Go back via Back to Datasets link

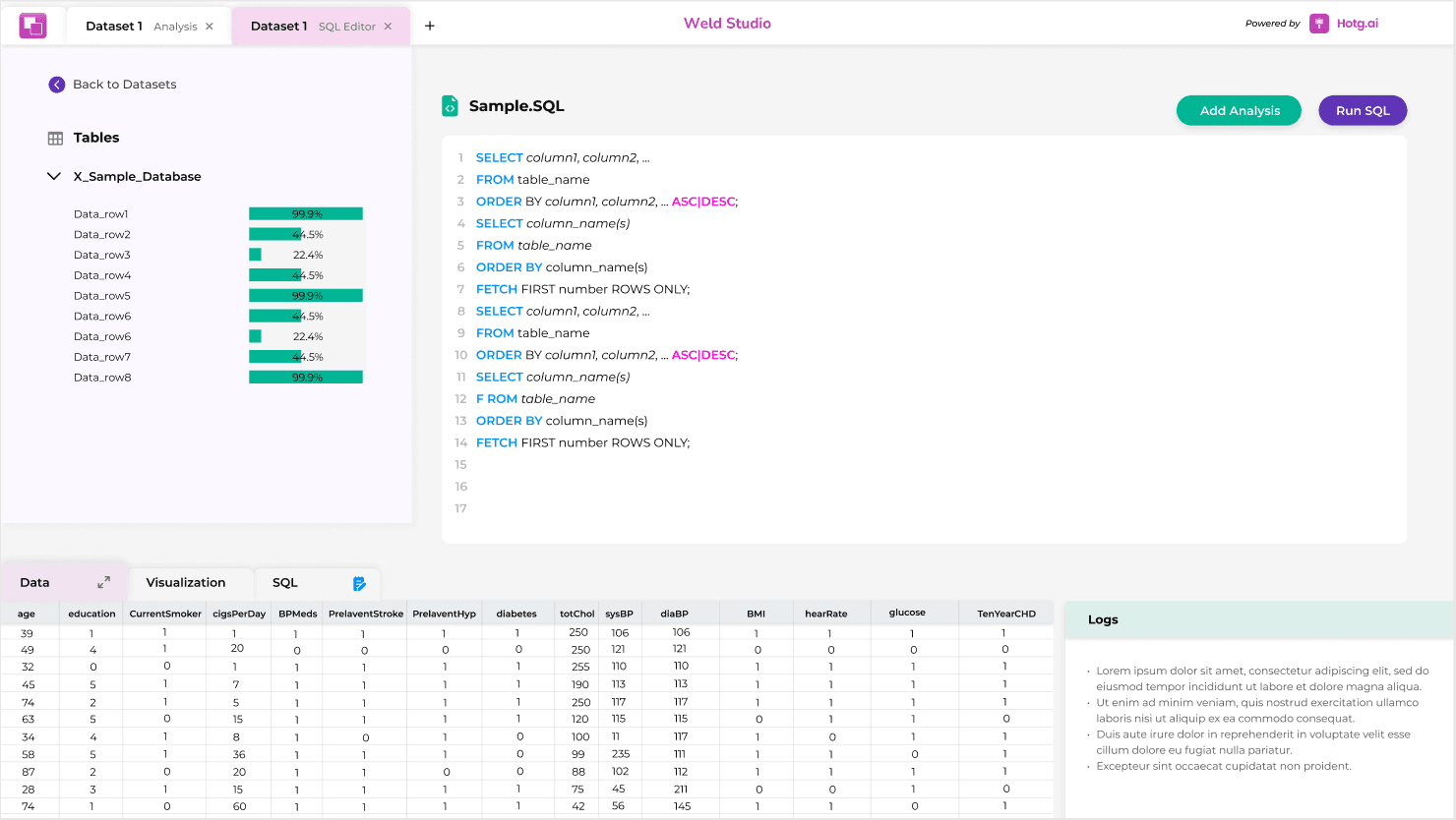pos(125,85)
